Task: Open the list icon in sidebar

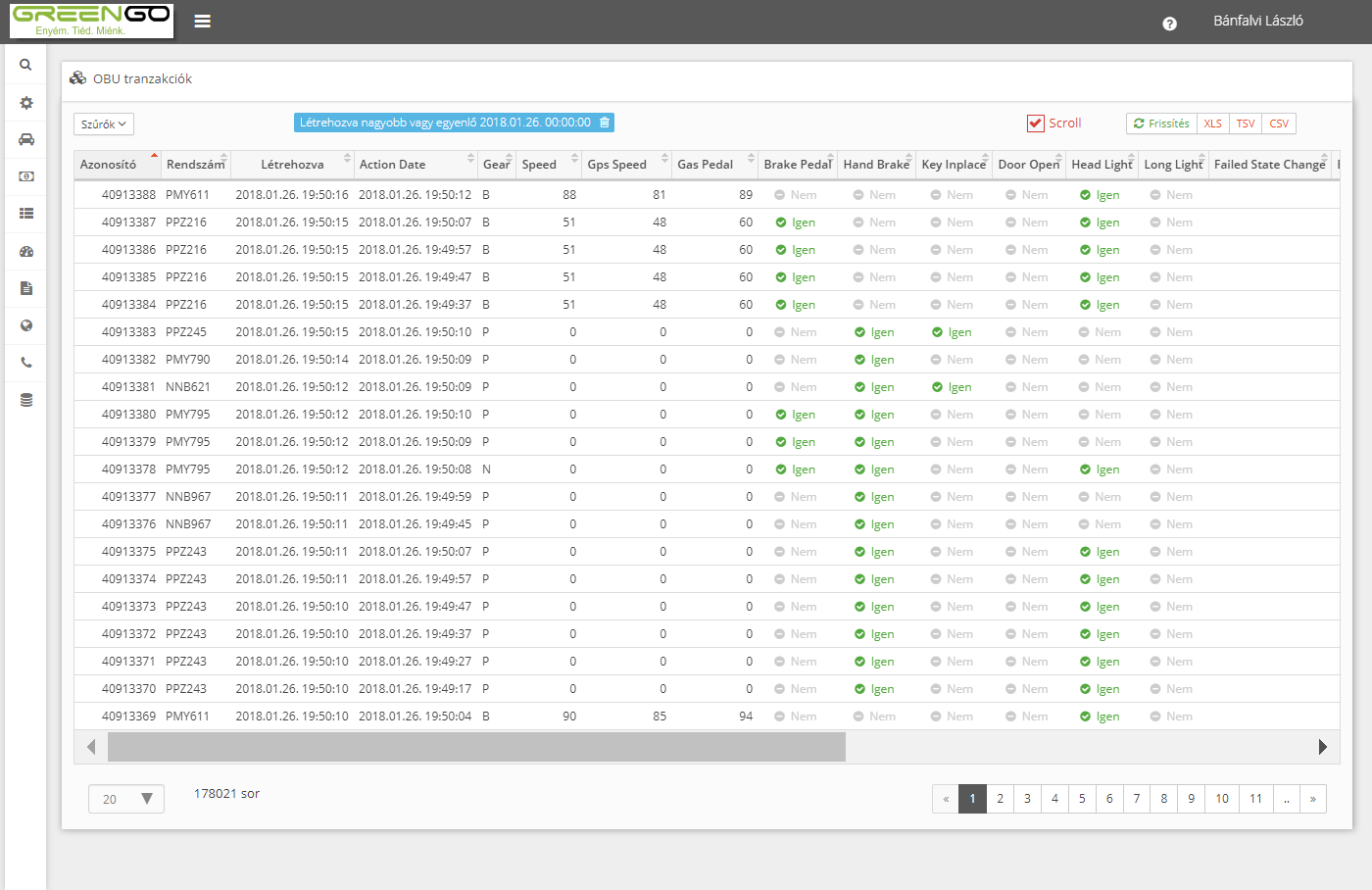Action: pyautogui.click(x=26, y=213)
